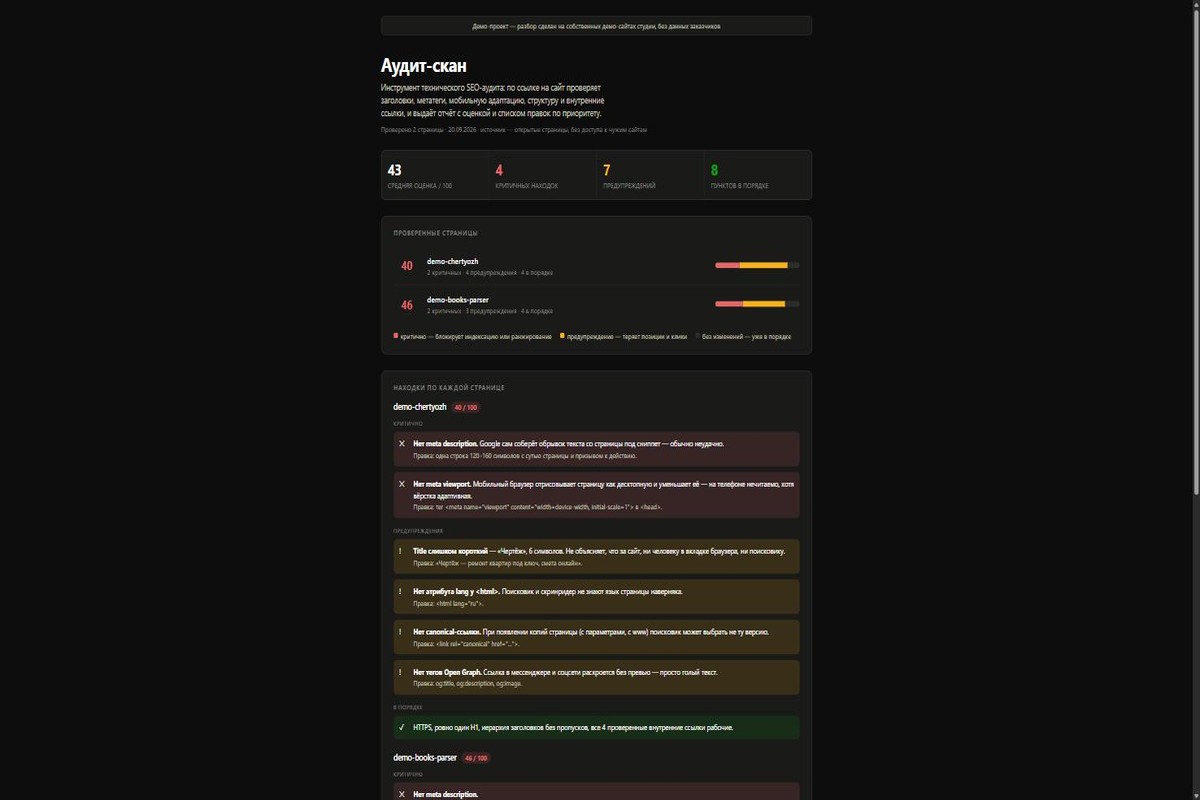Click the yellow "предупреждение" legend swatch

(562, 336)
